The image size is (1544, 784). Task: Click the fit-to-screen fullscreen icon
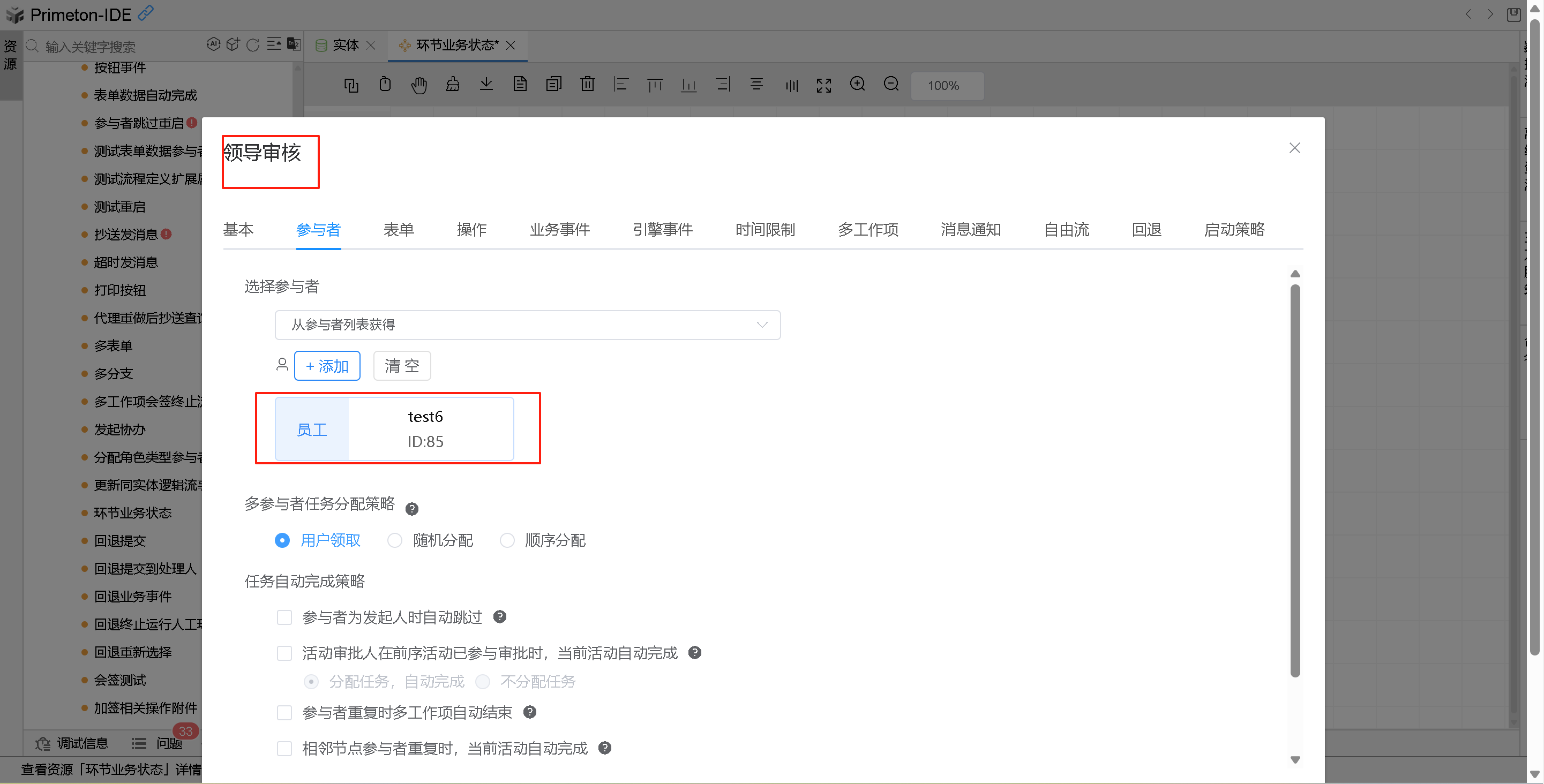tap(823, 85)
